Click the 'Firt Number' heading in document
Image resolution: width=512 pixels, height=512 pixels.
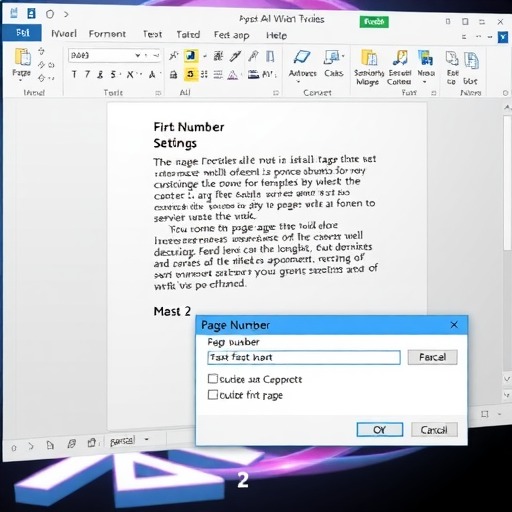coord(189,127)
